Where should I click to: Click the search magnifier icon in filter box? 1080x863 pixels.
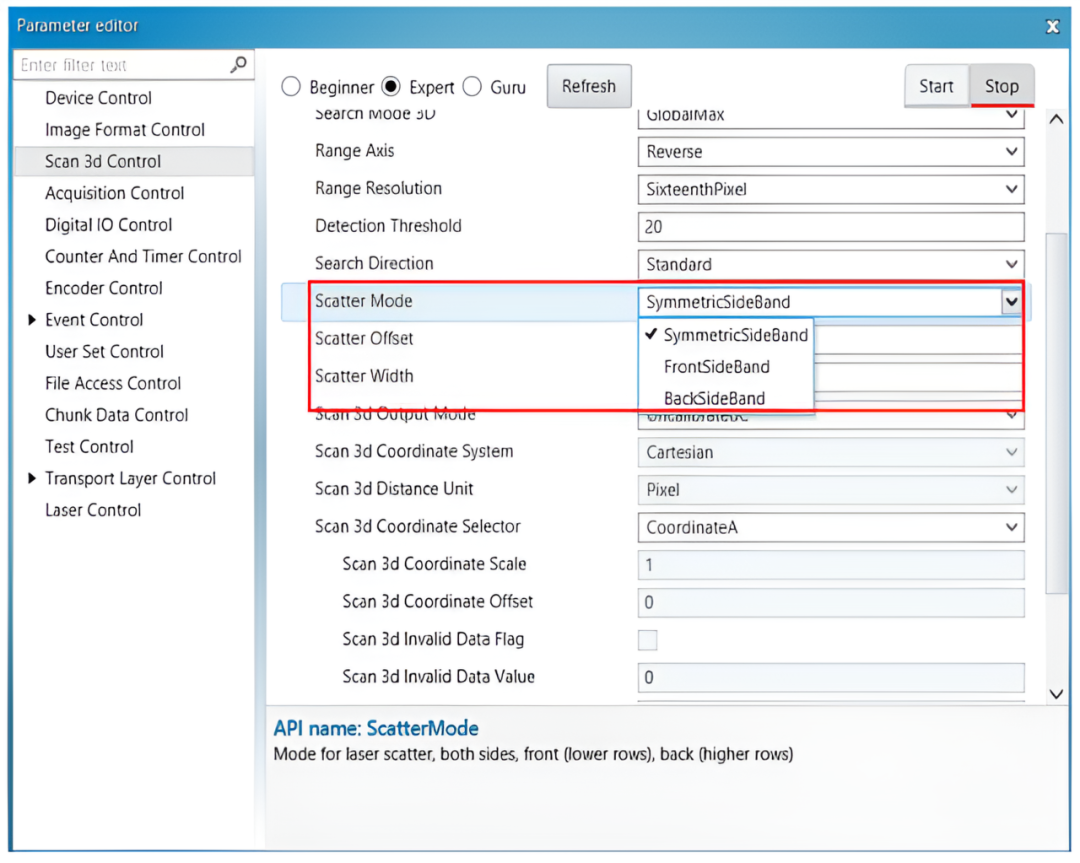[238, 65]
